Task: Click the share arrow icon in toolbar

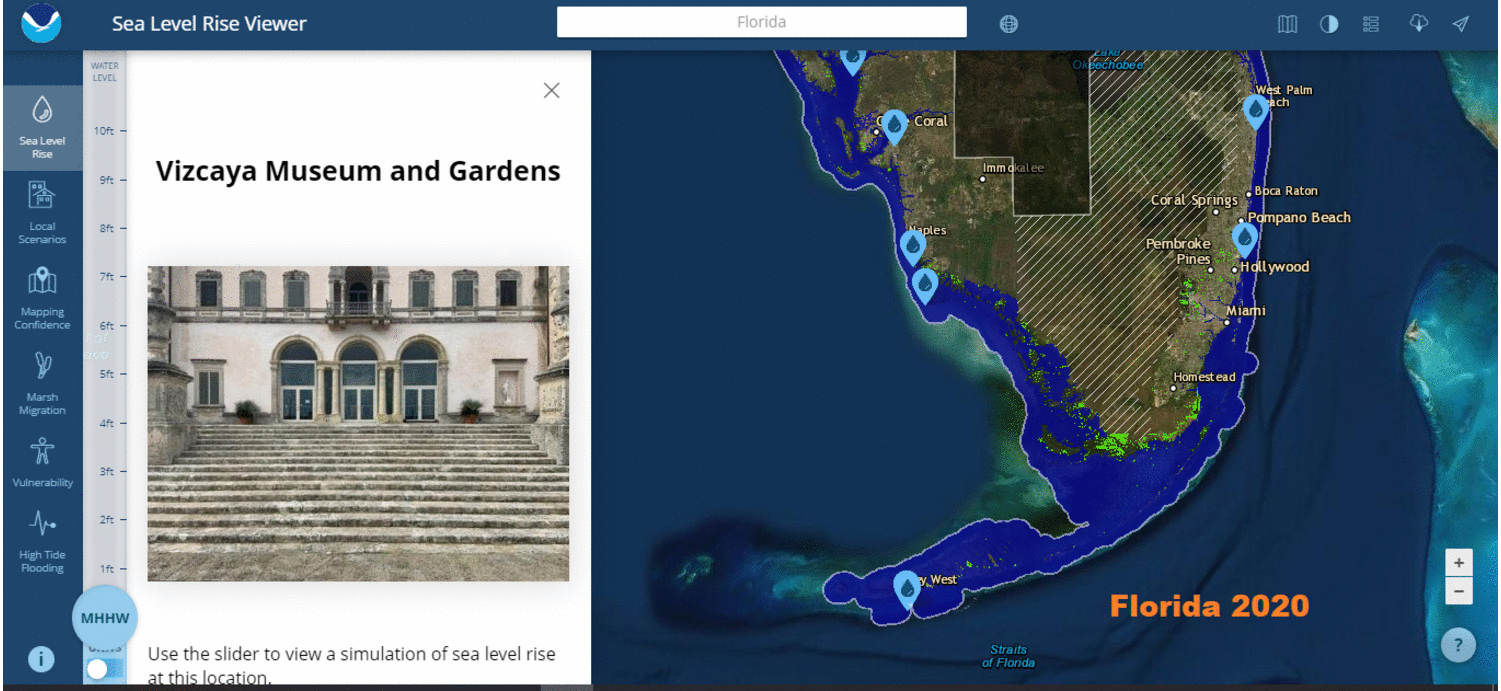Action: point(1459,23)
